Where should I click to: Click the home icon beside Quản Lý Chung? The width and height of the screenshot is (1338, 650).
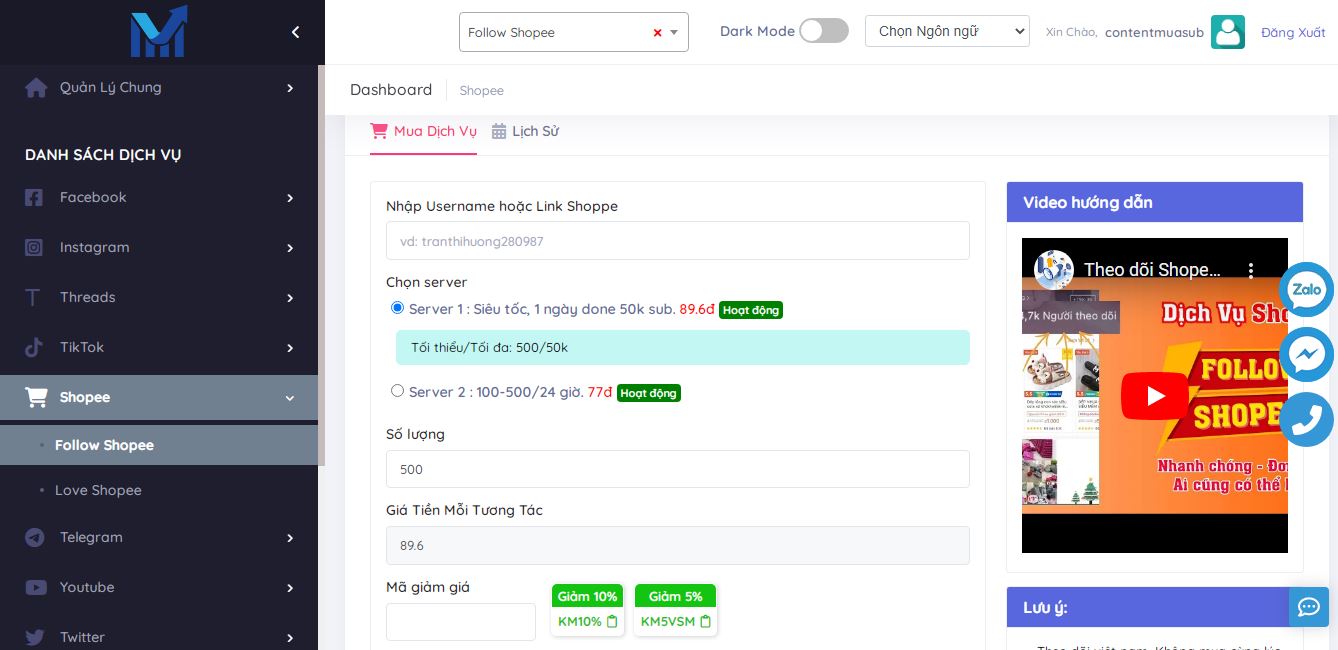pos(36,88)
